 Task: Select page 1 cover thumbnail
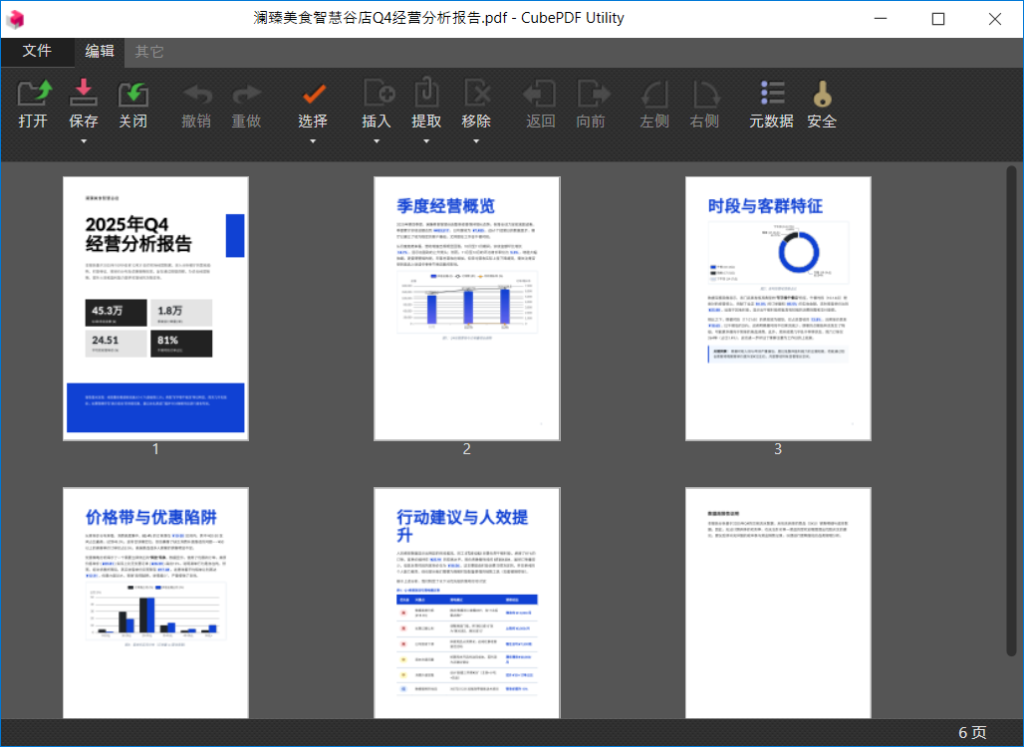tap(155, 308)
